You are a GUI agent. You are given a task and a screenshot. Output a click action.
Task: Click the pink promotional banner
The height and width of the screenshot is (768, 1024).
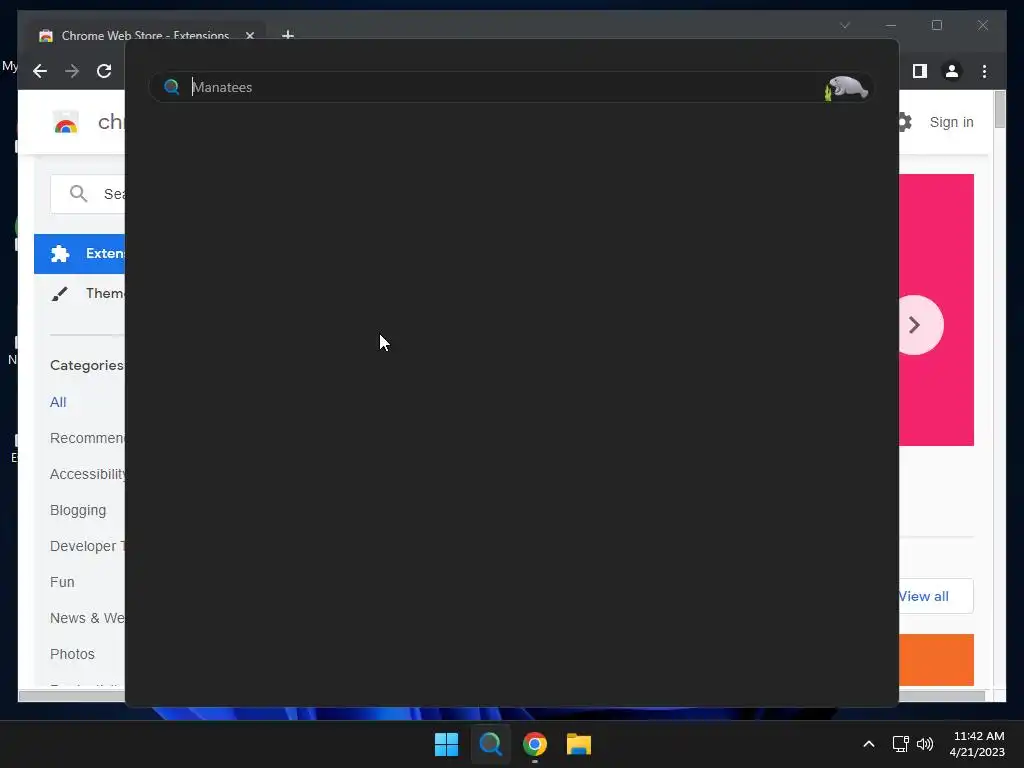coord(936,310)
